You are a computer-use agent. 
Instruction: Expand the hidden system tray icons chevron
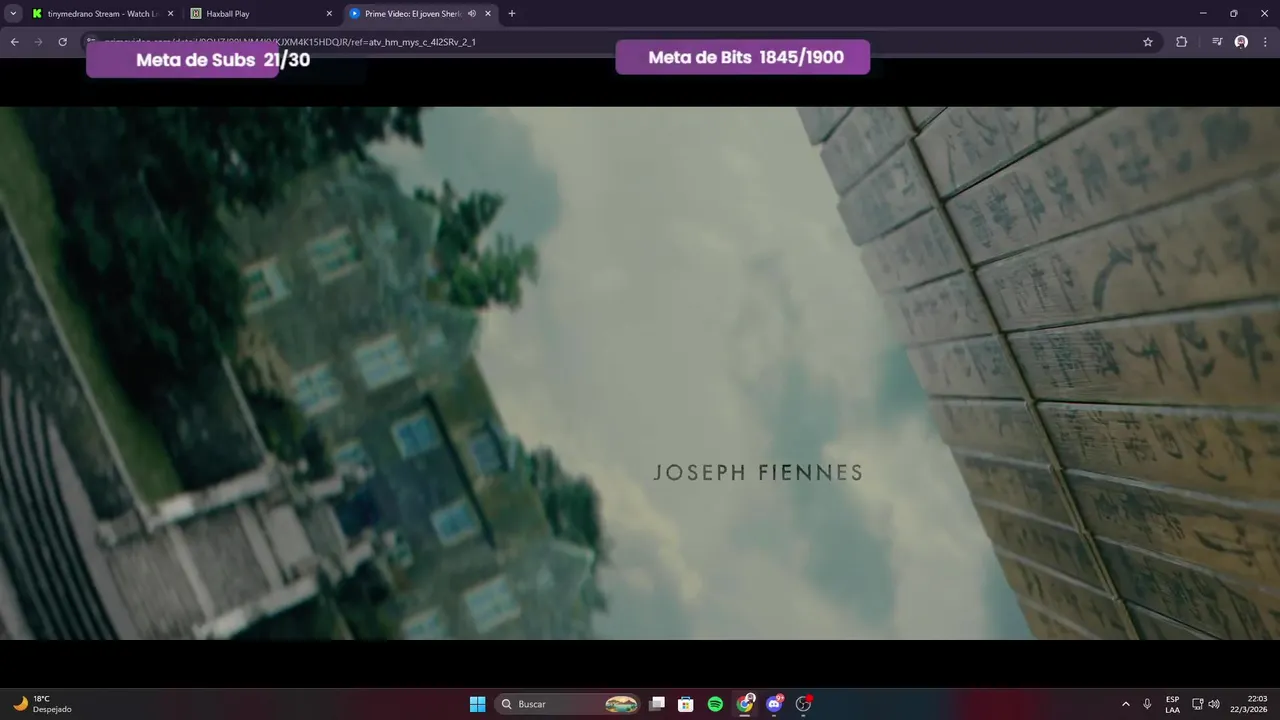pyautogui.click(x=1126, y=704)
